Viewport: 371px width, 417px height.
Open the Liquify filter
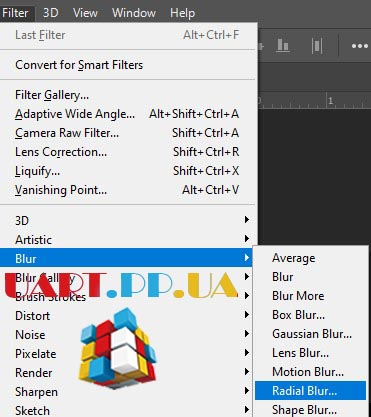(x=128, y=171)
